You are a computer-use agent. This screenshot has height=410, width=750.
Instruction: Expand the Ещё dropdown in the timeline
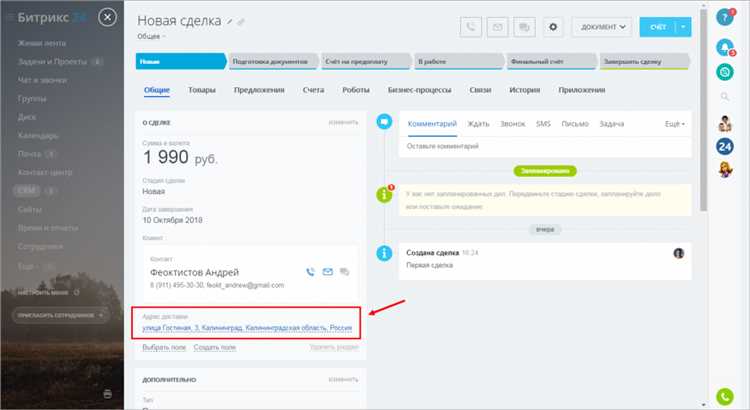pyautogui.click(x=675, y=124)
